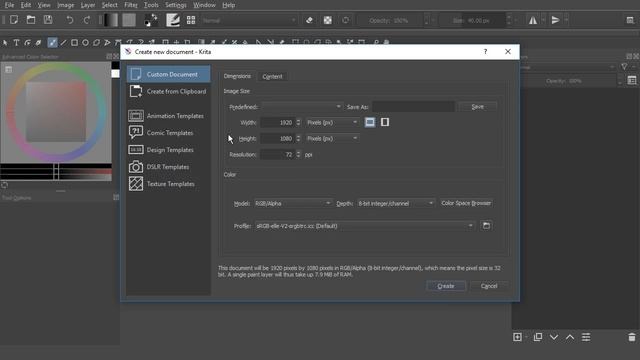The height and width of the screenshot is (360, 640).
Task: Select the Rectangle tool
Action: [x=74, y=42]
